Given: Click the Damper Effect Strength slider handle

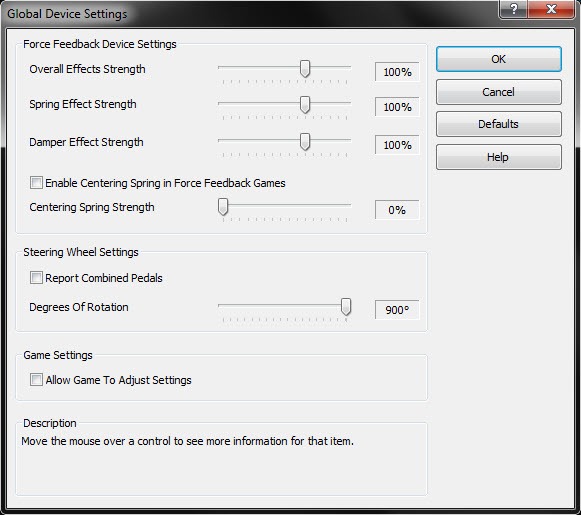Looking at the screenshot, I should point(305,142).
